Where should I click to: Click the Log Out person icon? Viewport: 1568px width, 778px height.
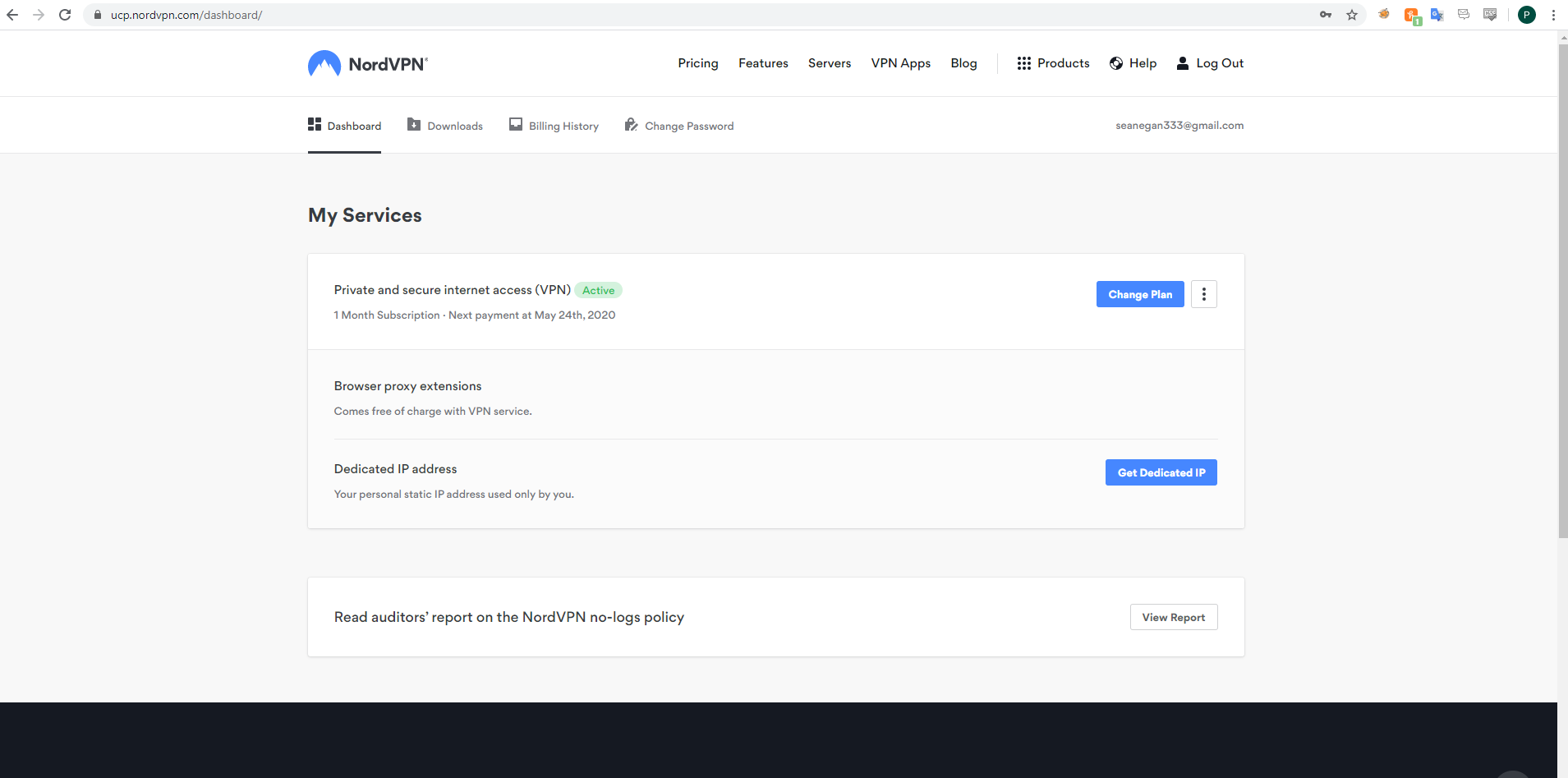point(1183,63)
